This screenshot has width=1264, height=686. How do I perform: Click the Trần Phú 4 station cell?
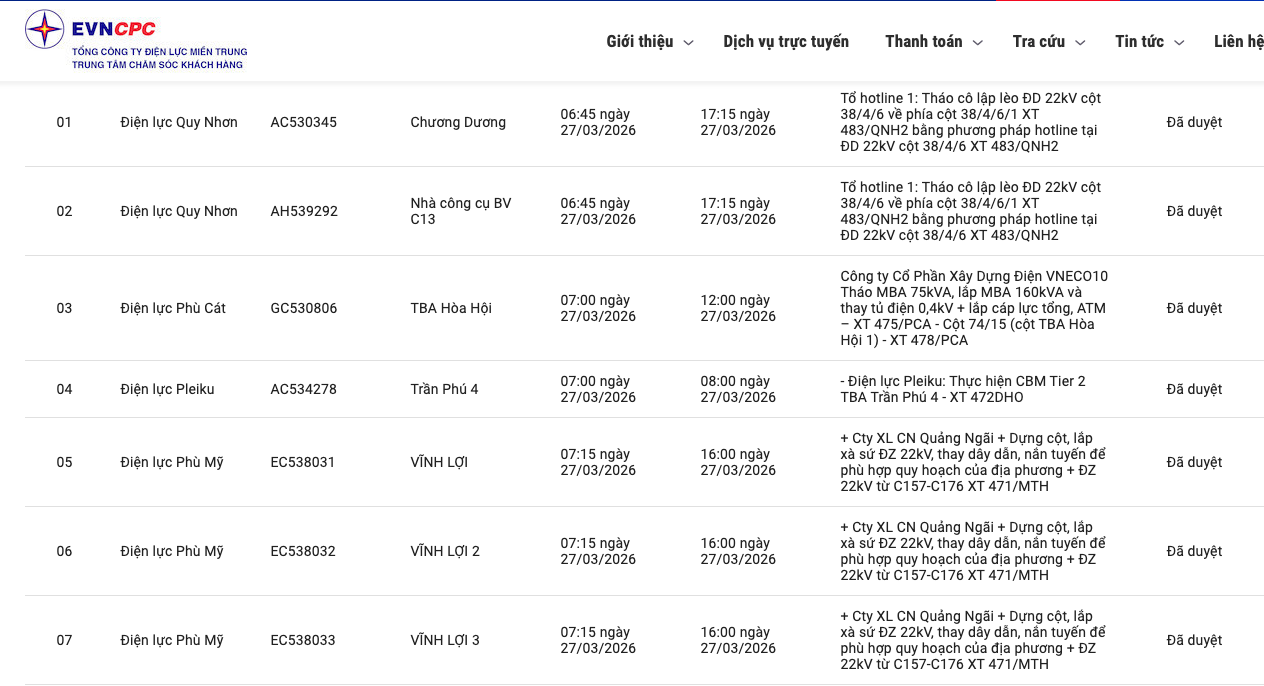pos(444,389)
